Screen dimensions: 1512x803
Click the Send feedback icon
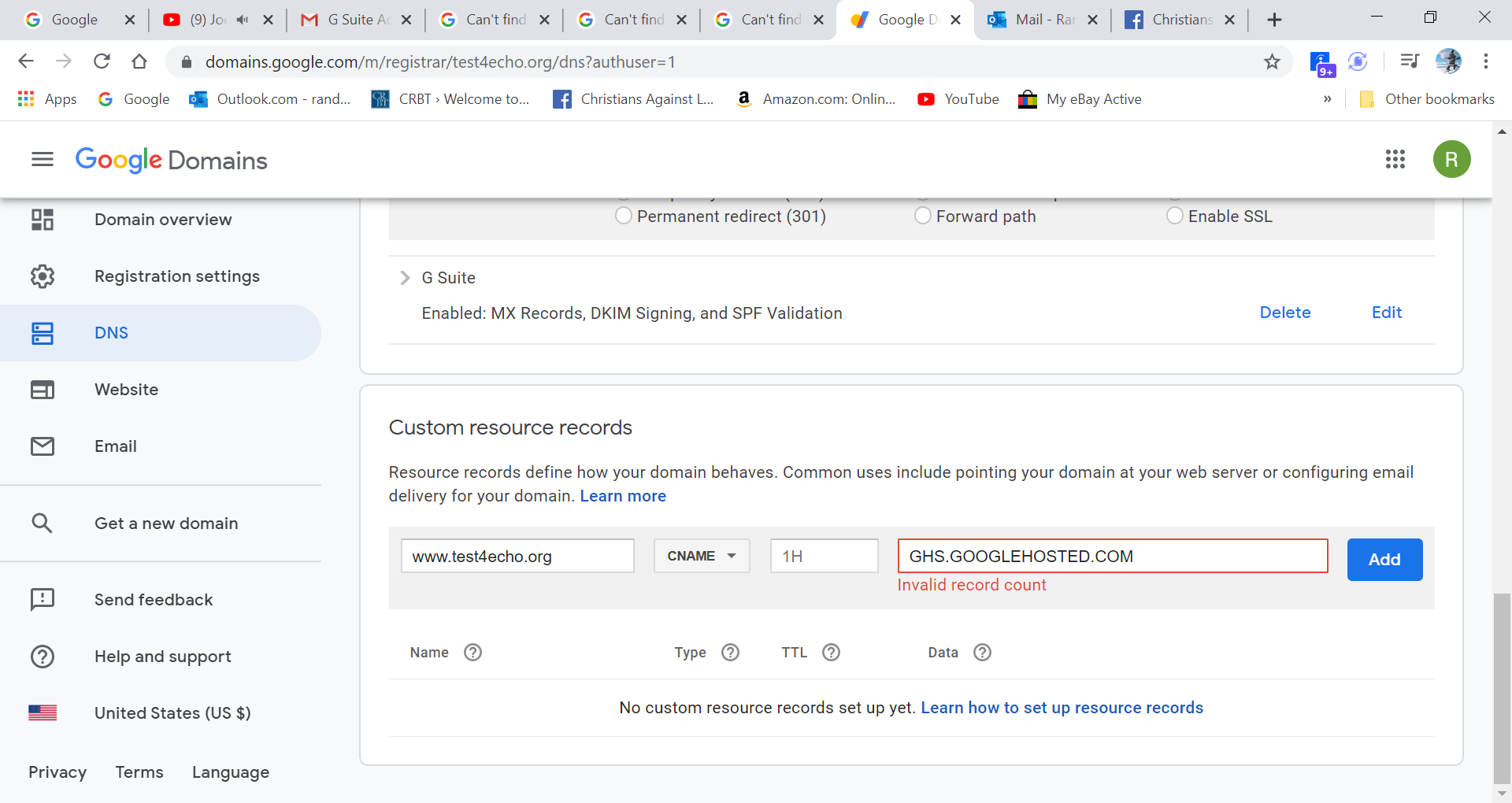pyautogui.click(x=43, y=600)
